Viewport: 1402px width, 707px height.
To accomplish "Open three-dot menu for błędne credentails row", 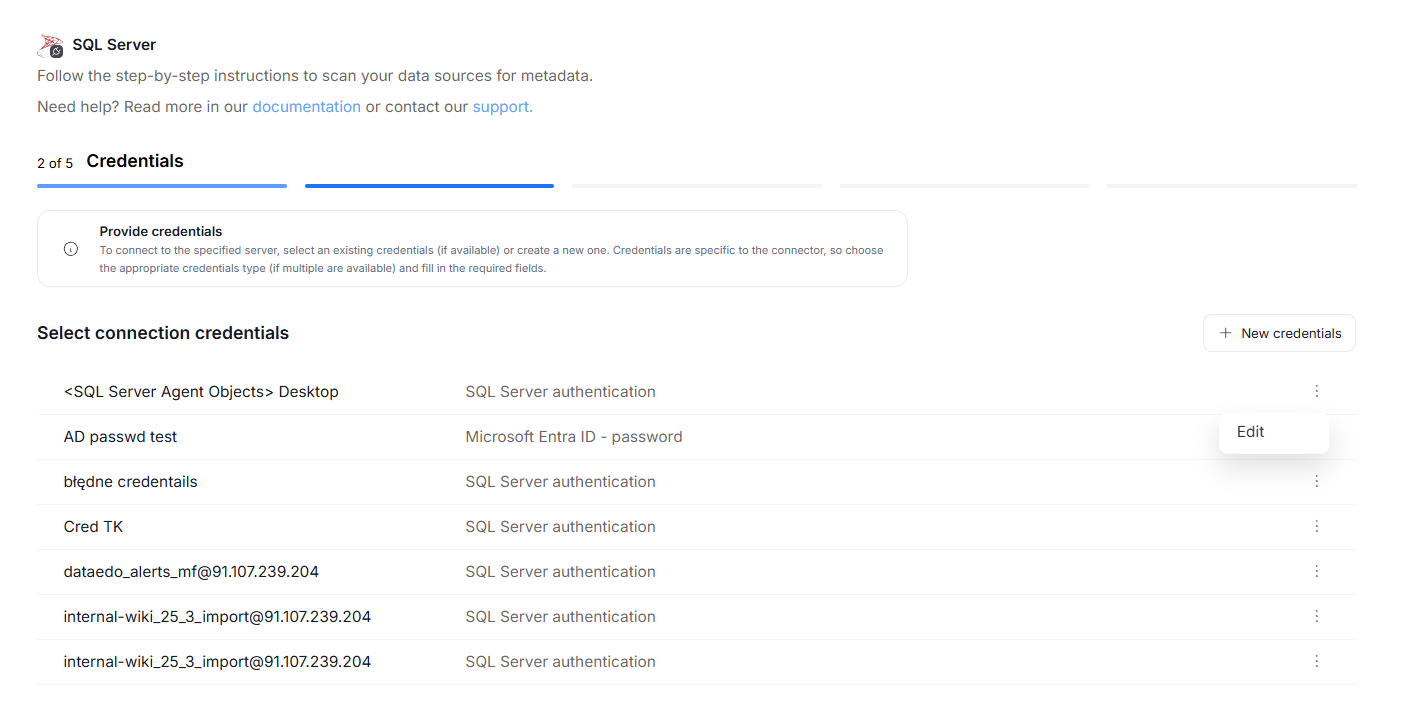I will (1316, 481).
